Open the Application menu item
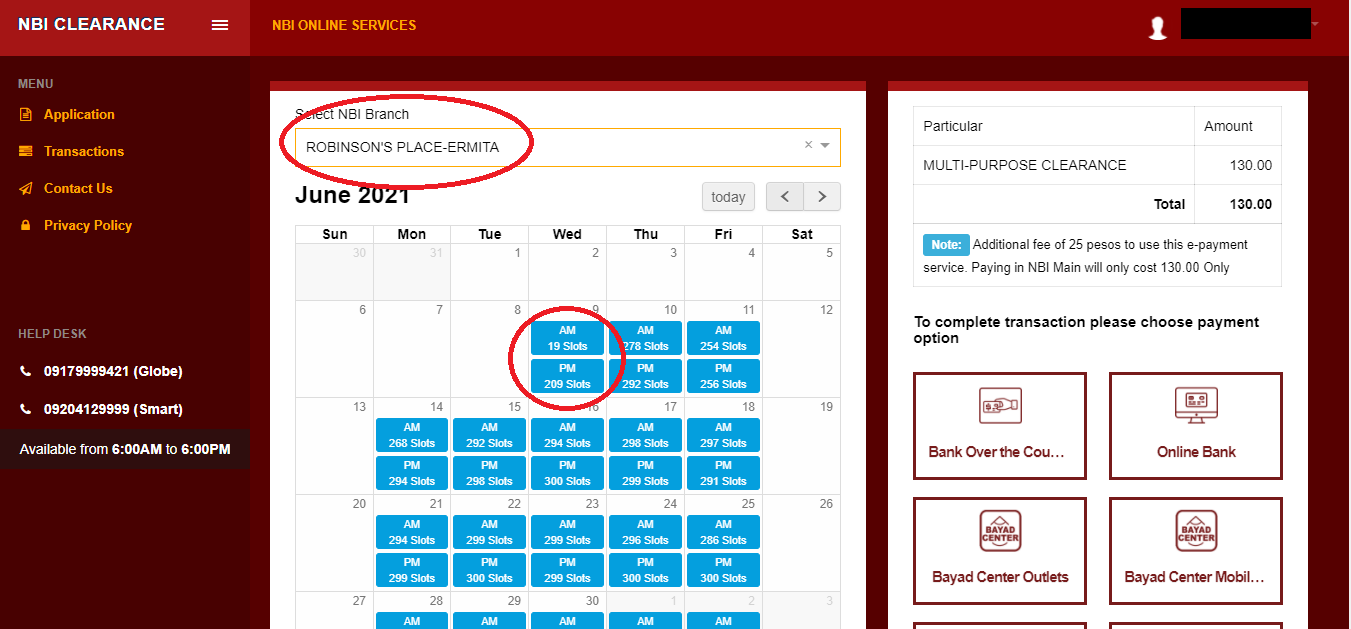Viewport: 1351px width, 629px height. 79,114
